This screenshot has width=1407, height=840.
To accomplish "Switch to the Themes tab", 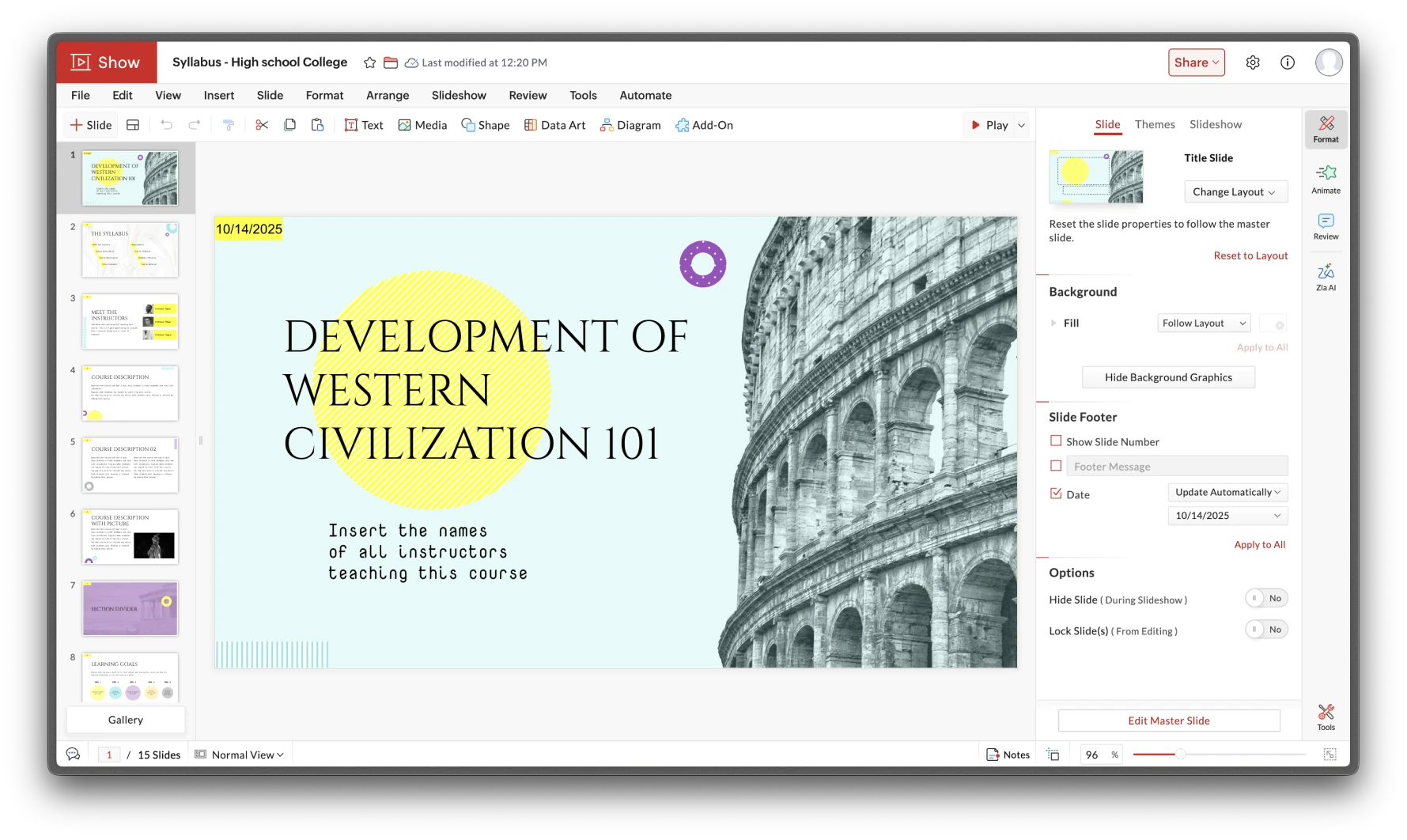I will coord(1154,124).
